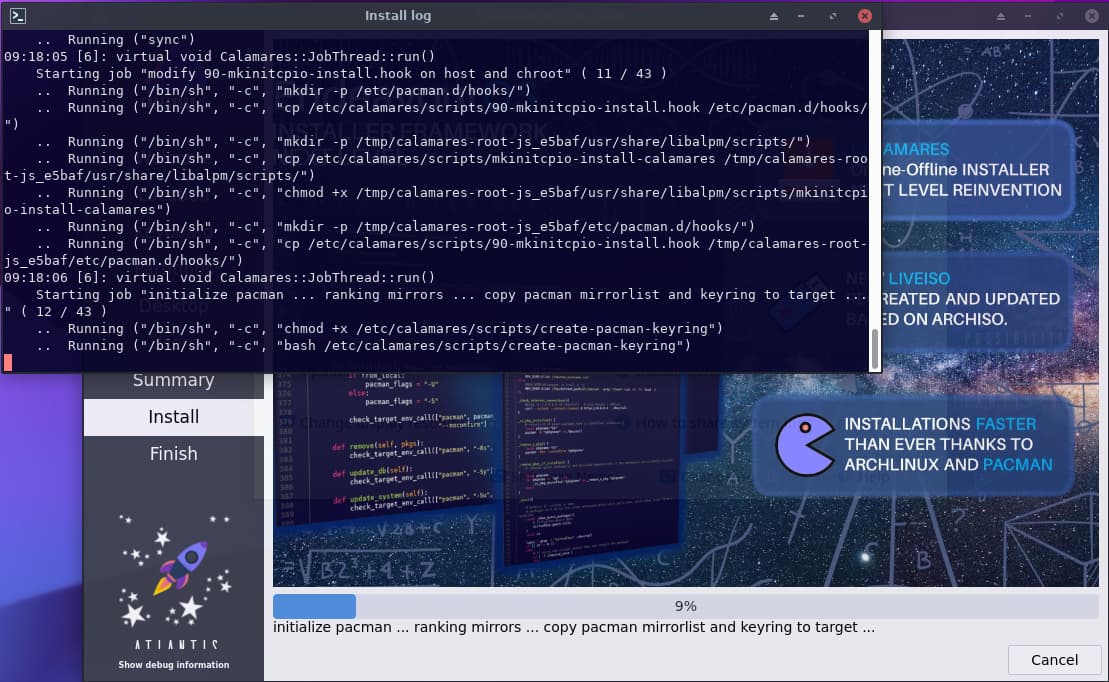Roll up the background installer window
1109x682 pixels.
tap(1002, 17)
